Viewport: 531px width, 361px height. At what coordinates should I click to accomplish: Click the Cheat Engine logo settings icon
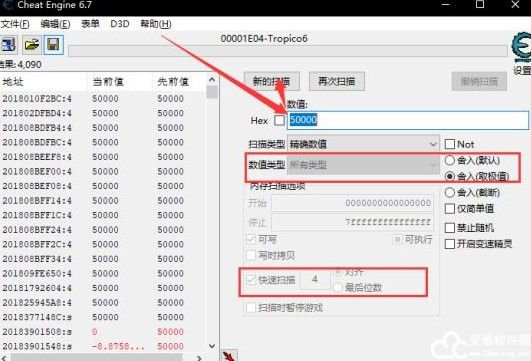pos(522,47)
